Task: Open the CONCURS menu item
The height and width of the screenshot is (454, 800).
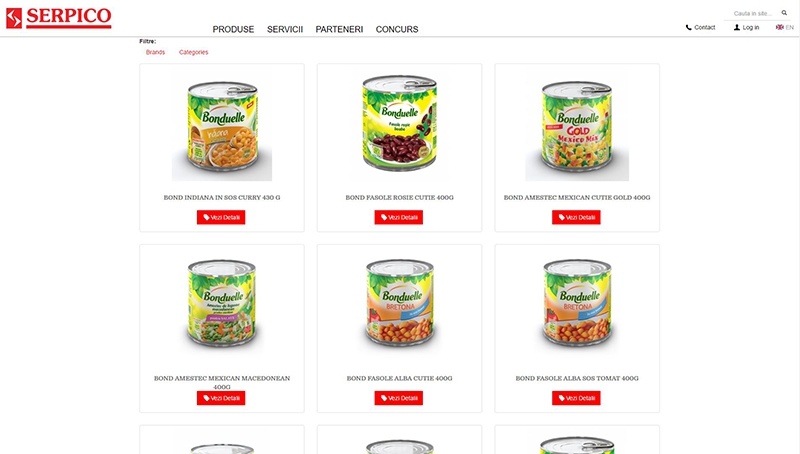Action: [x=397, y=30]
